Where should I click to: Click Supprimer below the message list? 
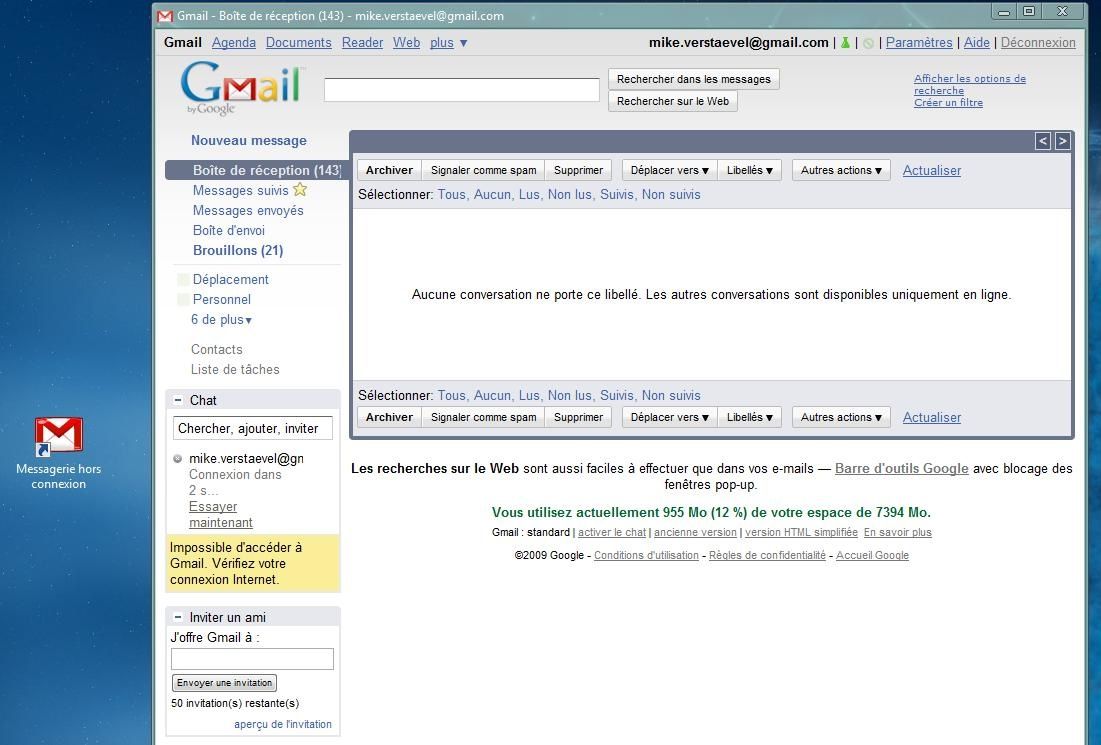[579, 417]
